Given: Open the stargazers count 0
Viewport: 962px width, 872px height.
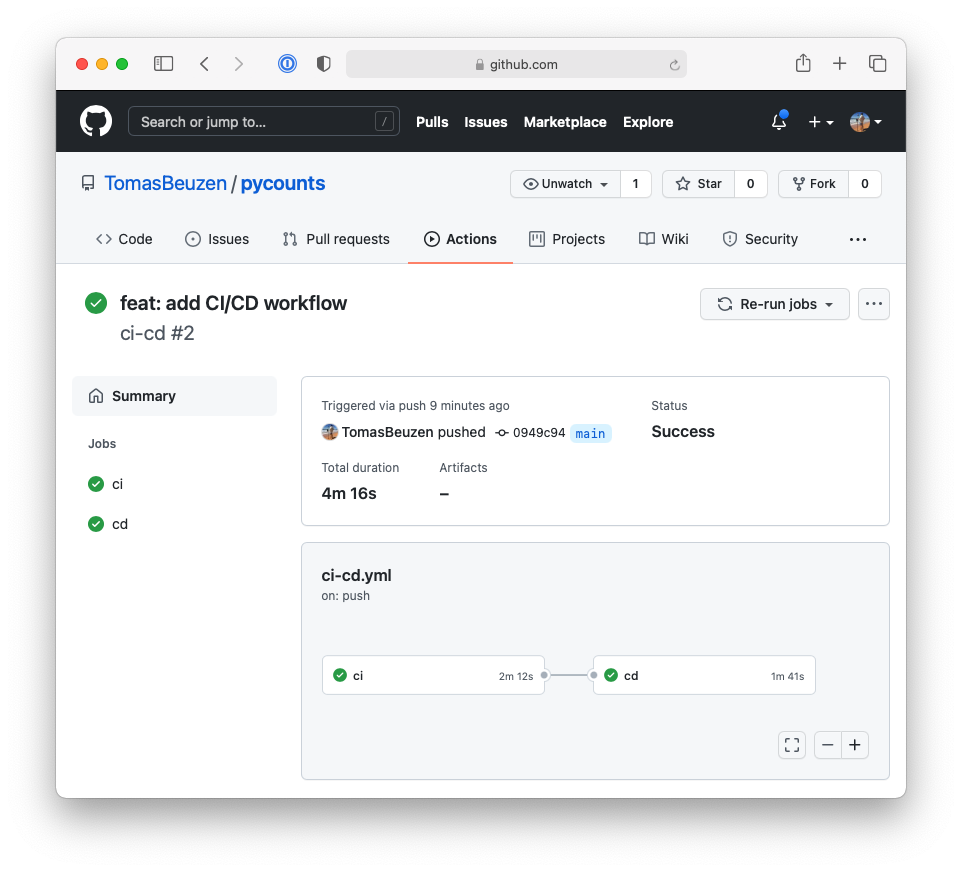Looking at the screenshot, I should tap(750, 184).
